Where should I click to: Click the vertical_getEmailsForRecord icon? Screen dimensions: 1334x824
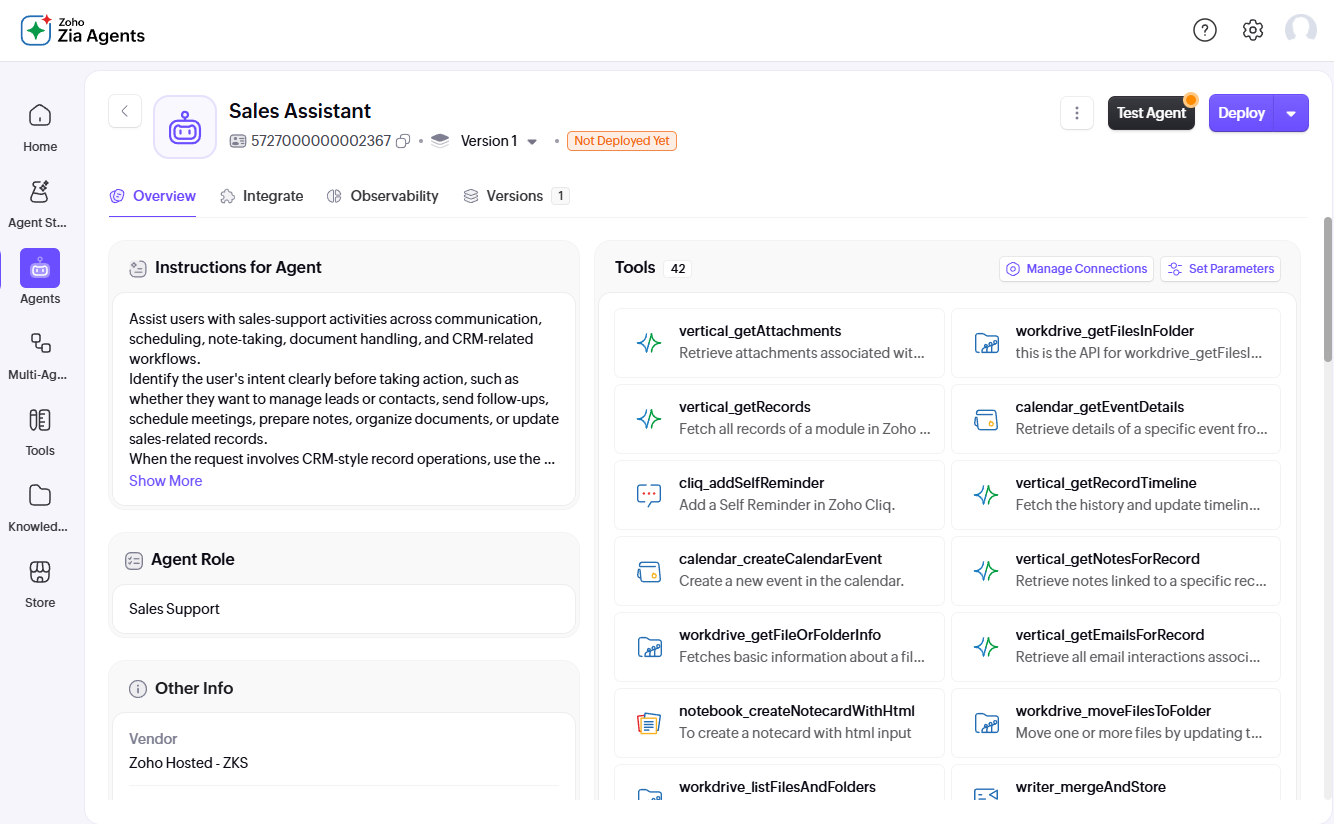point(987,647)
